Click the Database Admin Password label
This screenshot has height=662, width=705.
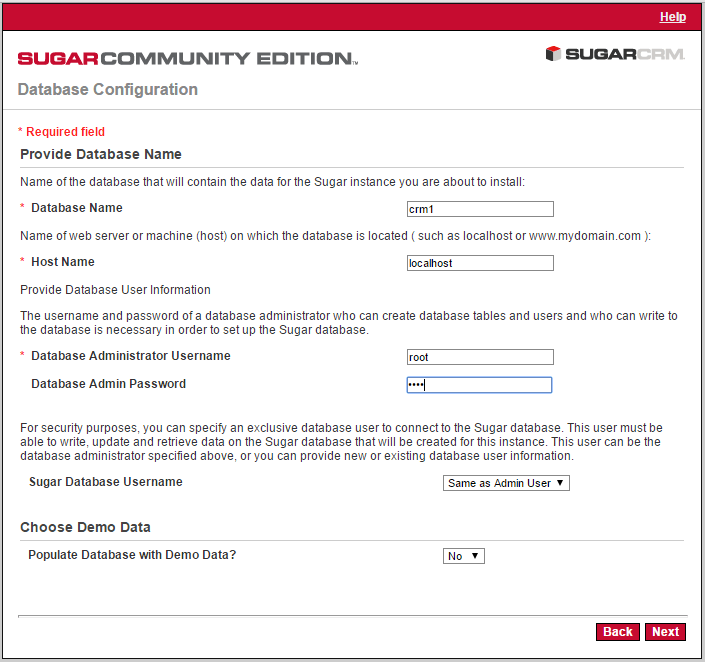coord(108,384)
